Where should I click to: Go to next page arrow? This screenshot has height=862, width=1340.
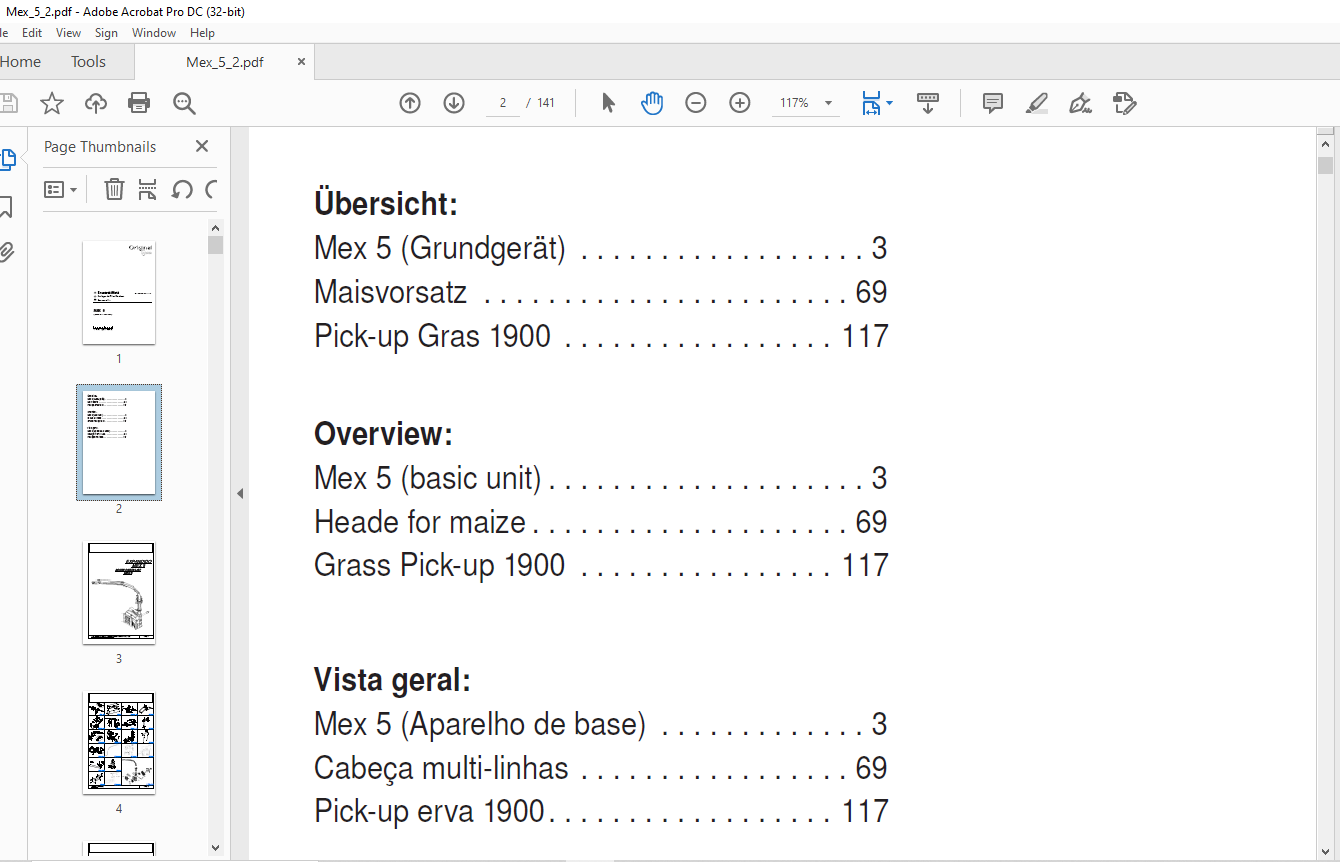click(454, 103)
